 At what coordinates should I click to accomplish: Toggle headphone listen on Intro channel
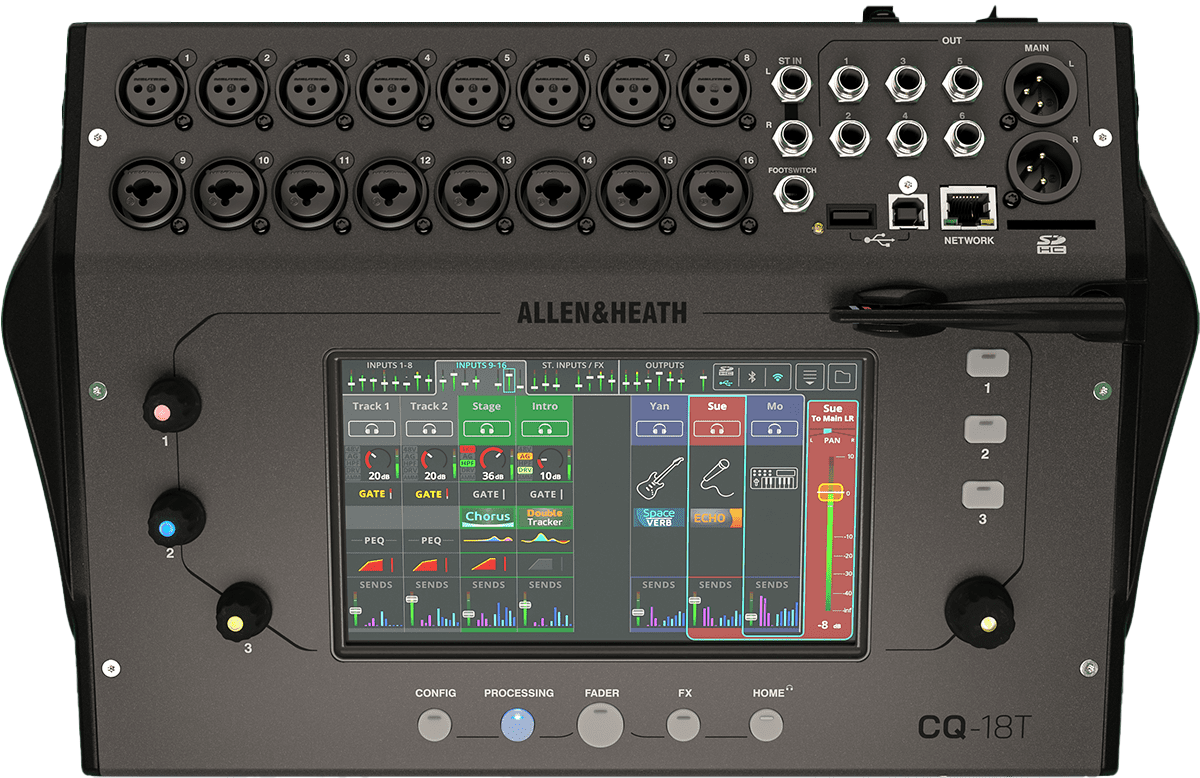pyautogui.click(x=545, y=428)
